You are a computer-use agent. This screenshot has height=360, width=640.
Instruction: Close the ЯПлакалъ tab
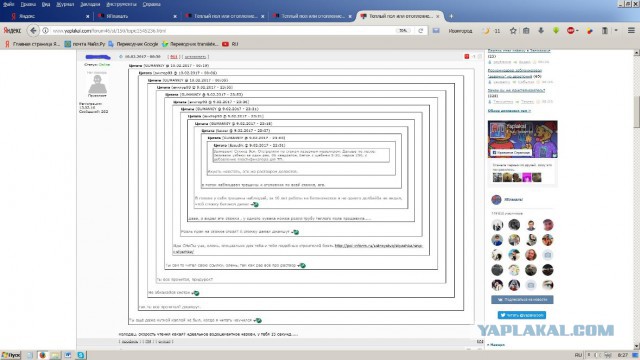click(175, 16)
